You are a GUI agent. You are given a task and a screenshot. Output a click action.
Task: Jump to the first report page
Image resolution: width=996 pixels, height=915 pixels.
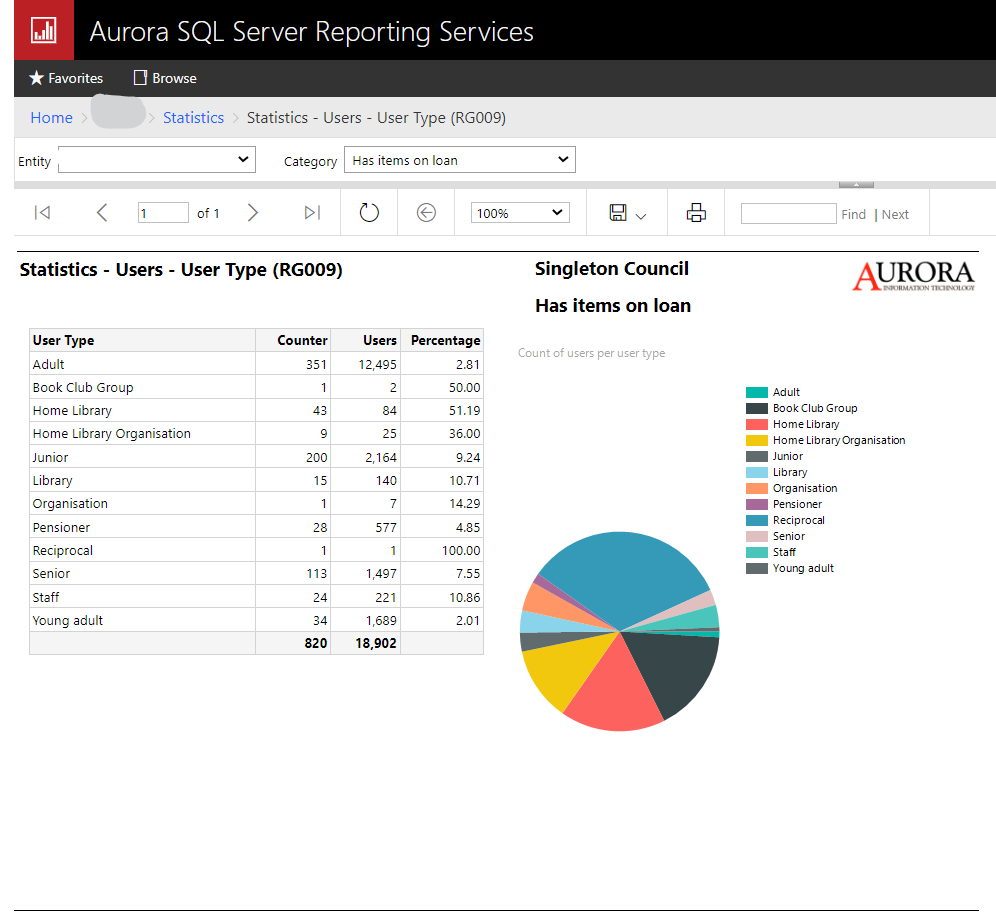(42, 212)
